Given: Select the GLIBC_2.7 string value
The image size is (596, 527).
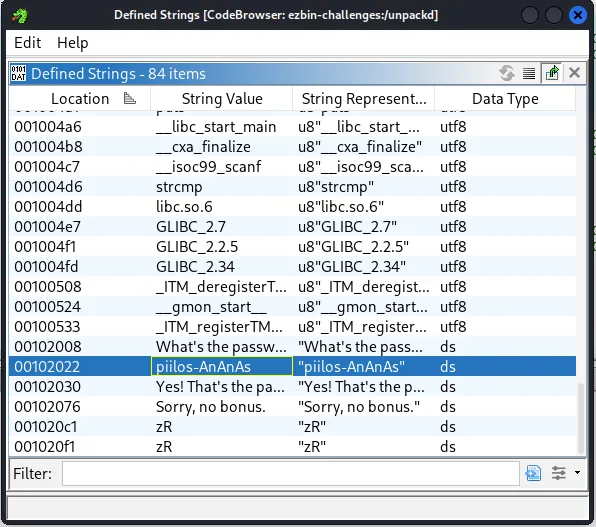Looking at the screenshot, I should 191,227.
